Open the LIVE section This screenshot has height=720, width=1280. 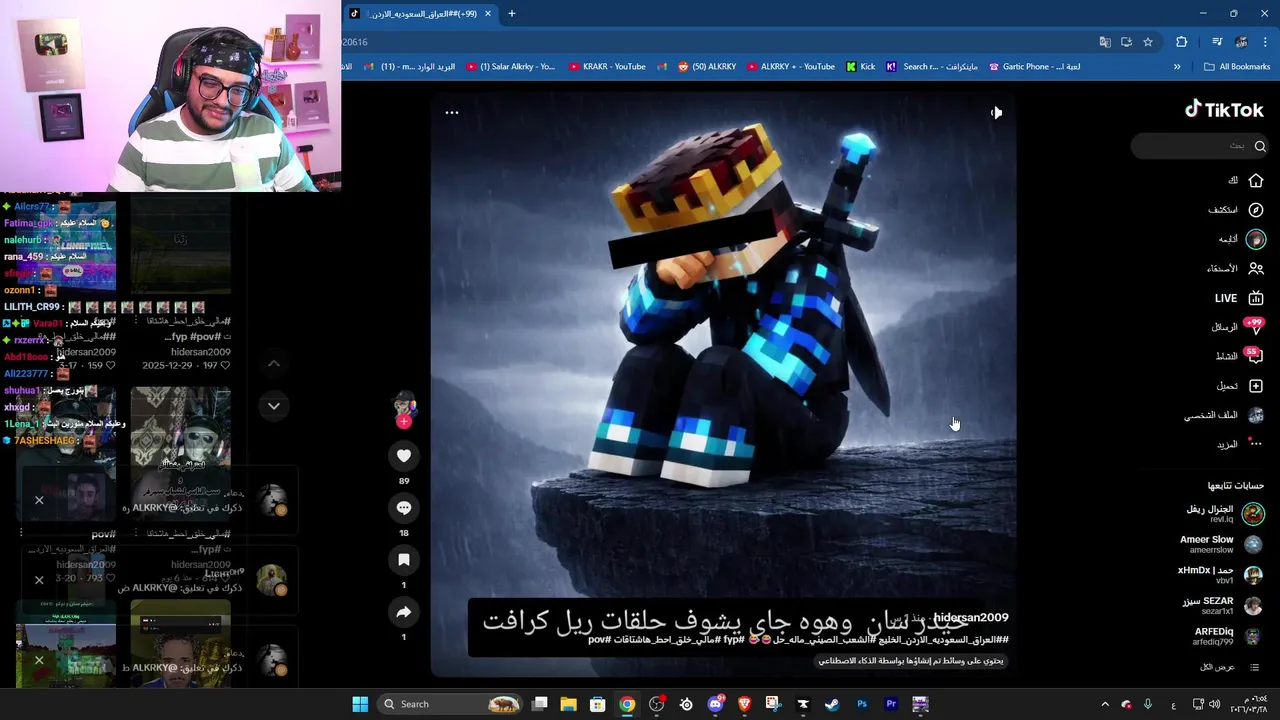click(1239, 298)
